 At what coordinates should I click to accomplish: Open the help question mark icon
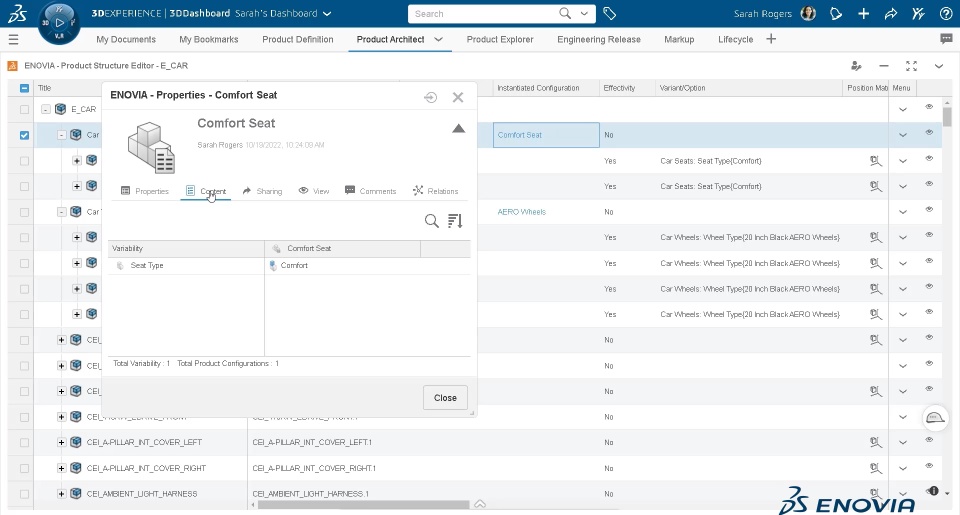click(946, 13)
